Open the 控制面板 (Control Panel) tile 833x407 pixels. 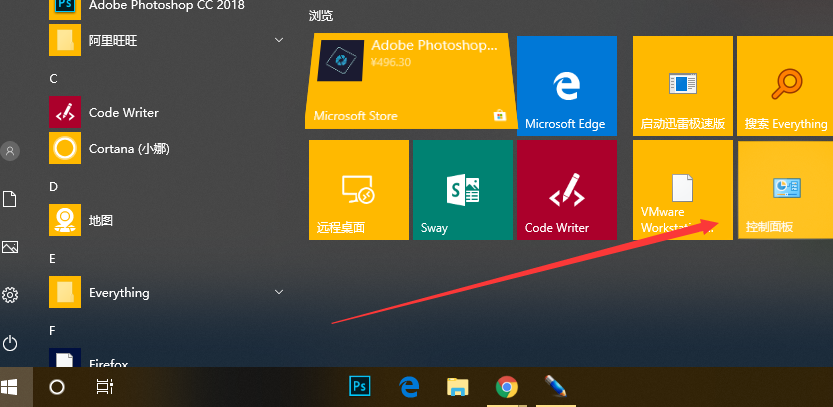click(x=784, y=190)
